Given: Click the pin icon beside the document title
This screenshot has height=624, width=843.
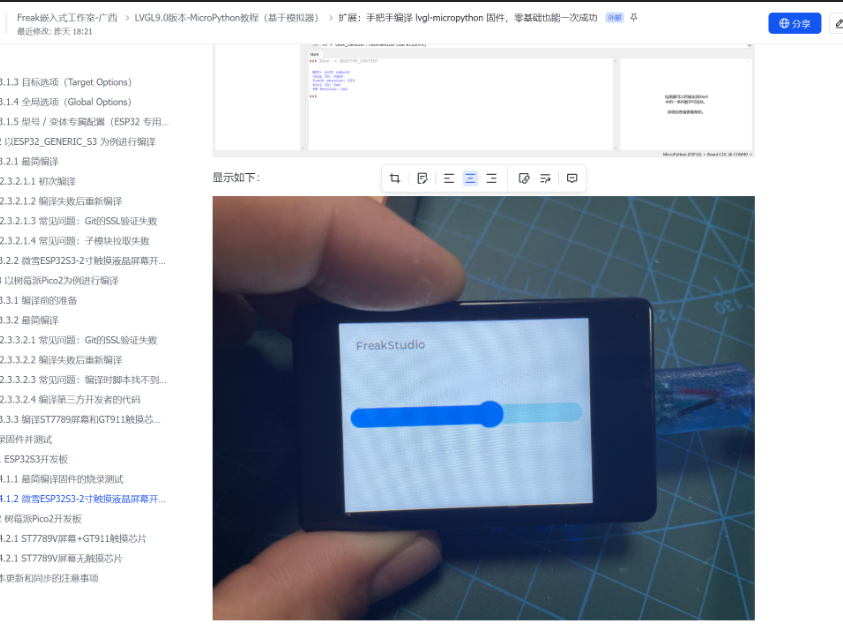Looking at the screenshot, I should click(633, 18).
